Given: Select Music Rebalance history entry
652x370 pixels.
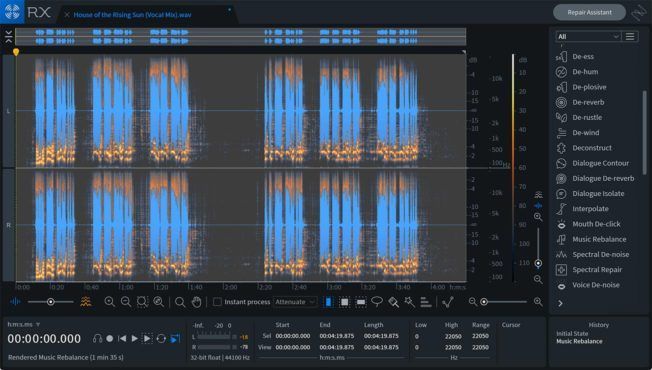Looking at the screenshot, I should coord(579,341).
